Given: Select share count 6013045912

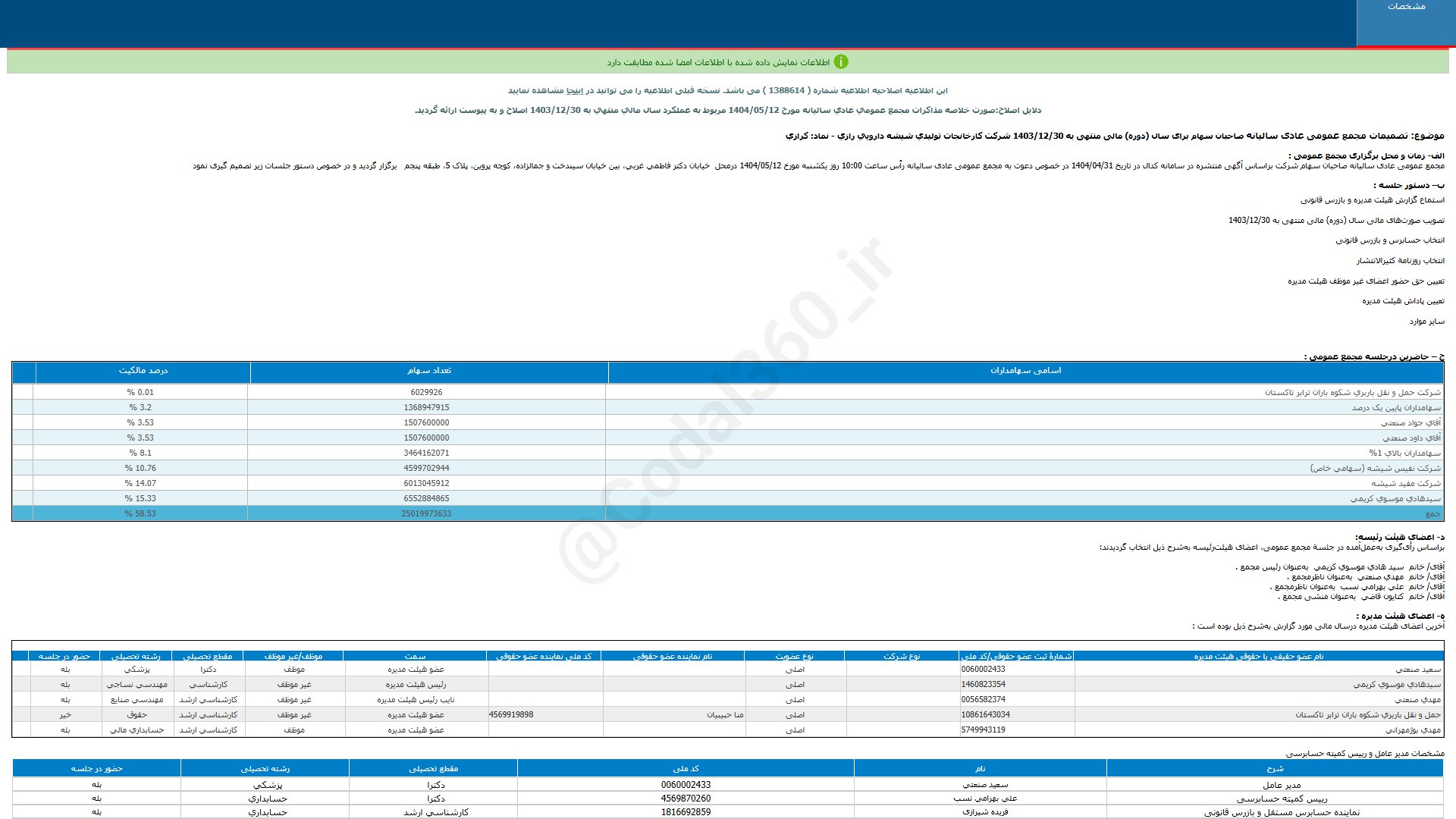Looking at the screenshot, I should (x=426, y=484).
